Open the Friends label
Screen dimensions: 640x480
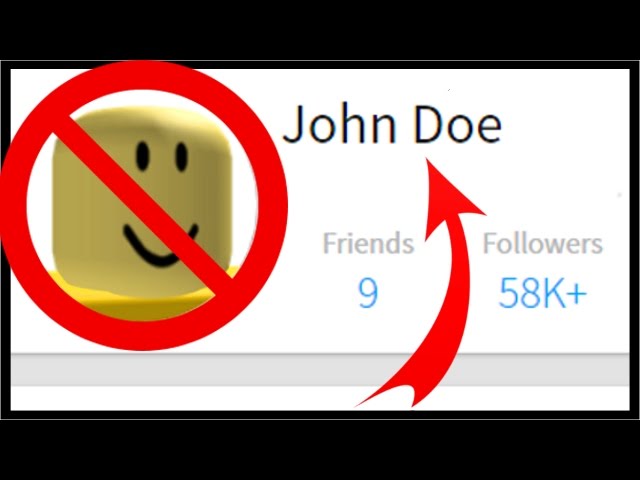(368, 244)
